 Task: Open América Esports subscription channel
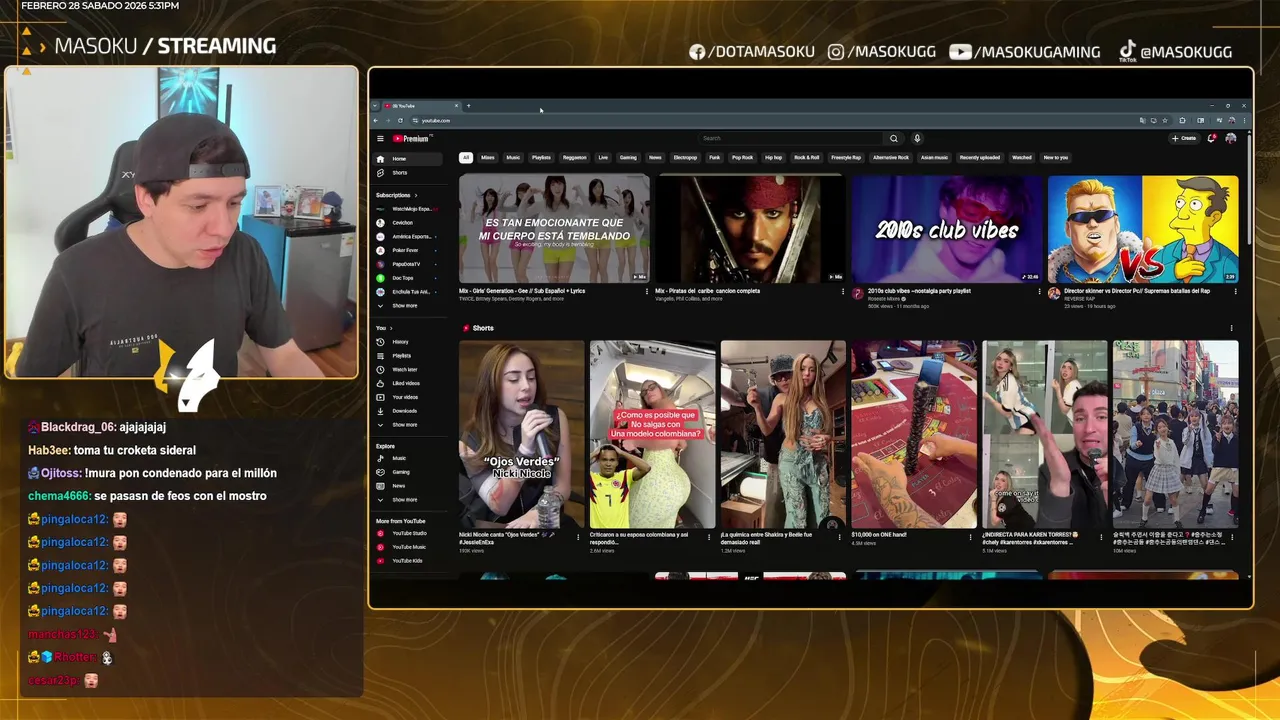click(x=408, y=237)
